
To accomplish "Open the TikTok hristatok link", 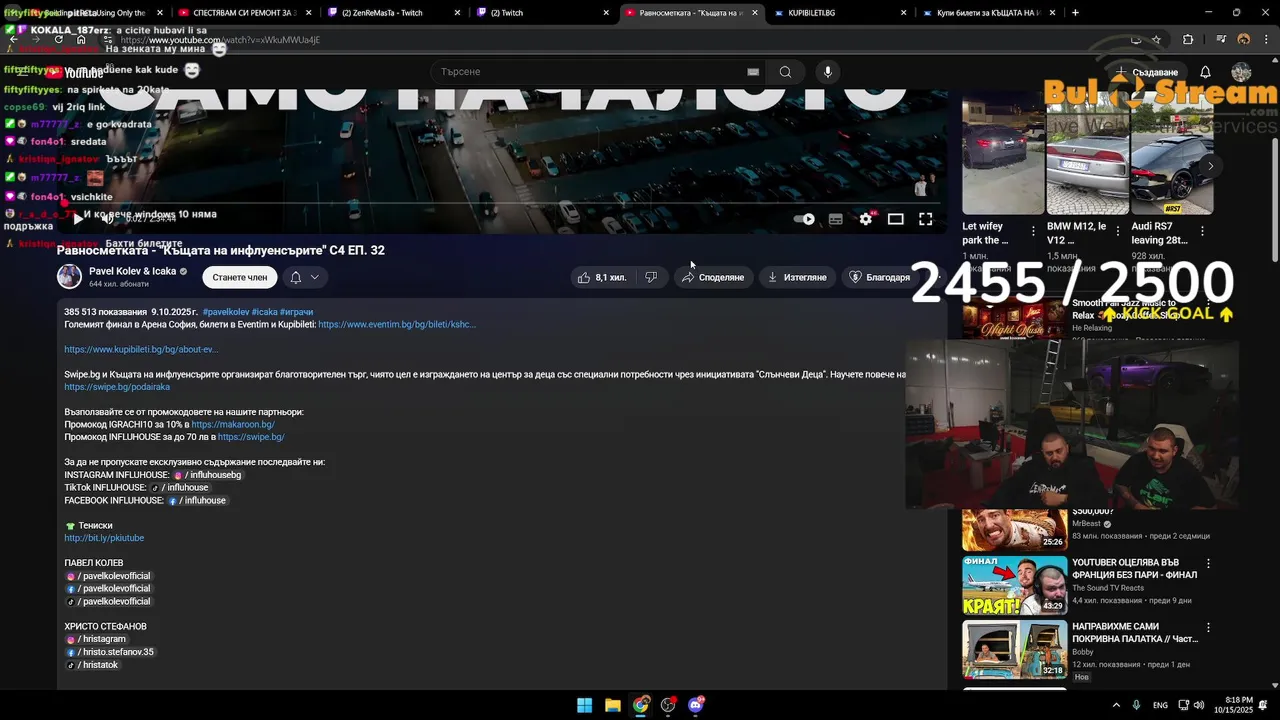I will coord(92,665).
